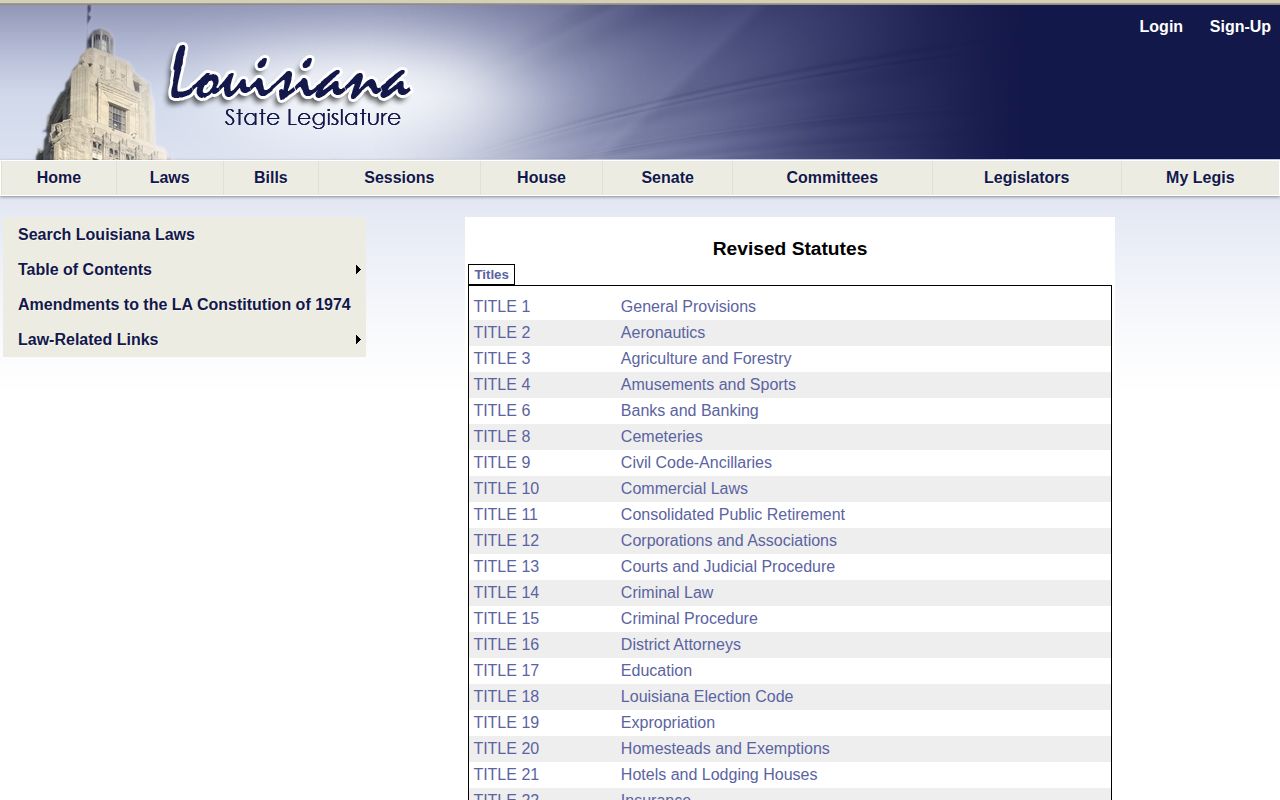The image size is (1280, 800).
Task: Open Cemeteries title
Action: 662,437
